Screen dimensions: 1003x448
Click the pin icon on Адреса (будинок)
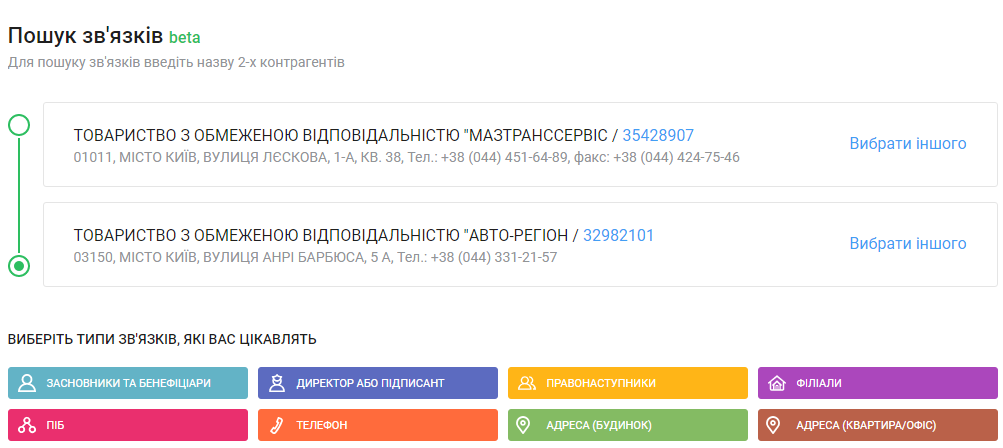[x=522, y=426]
